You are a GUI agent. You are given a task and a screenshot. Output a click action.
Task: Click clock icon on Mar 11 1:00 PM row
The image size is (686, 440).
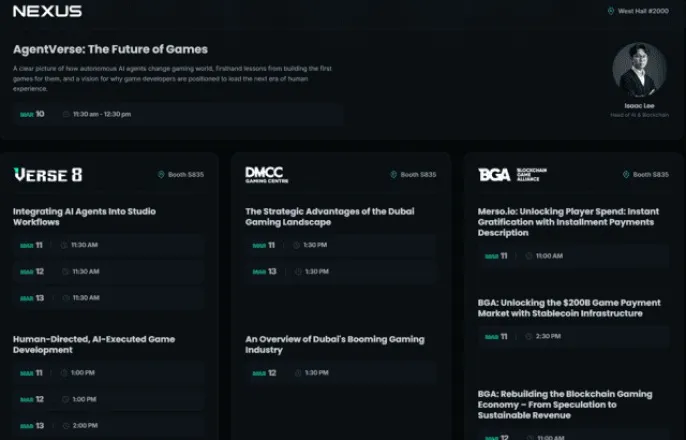[64, 373]
